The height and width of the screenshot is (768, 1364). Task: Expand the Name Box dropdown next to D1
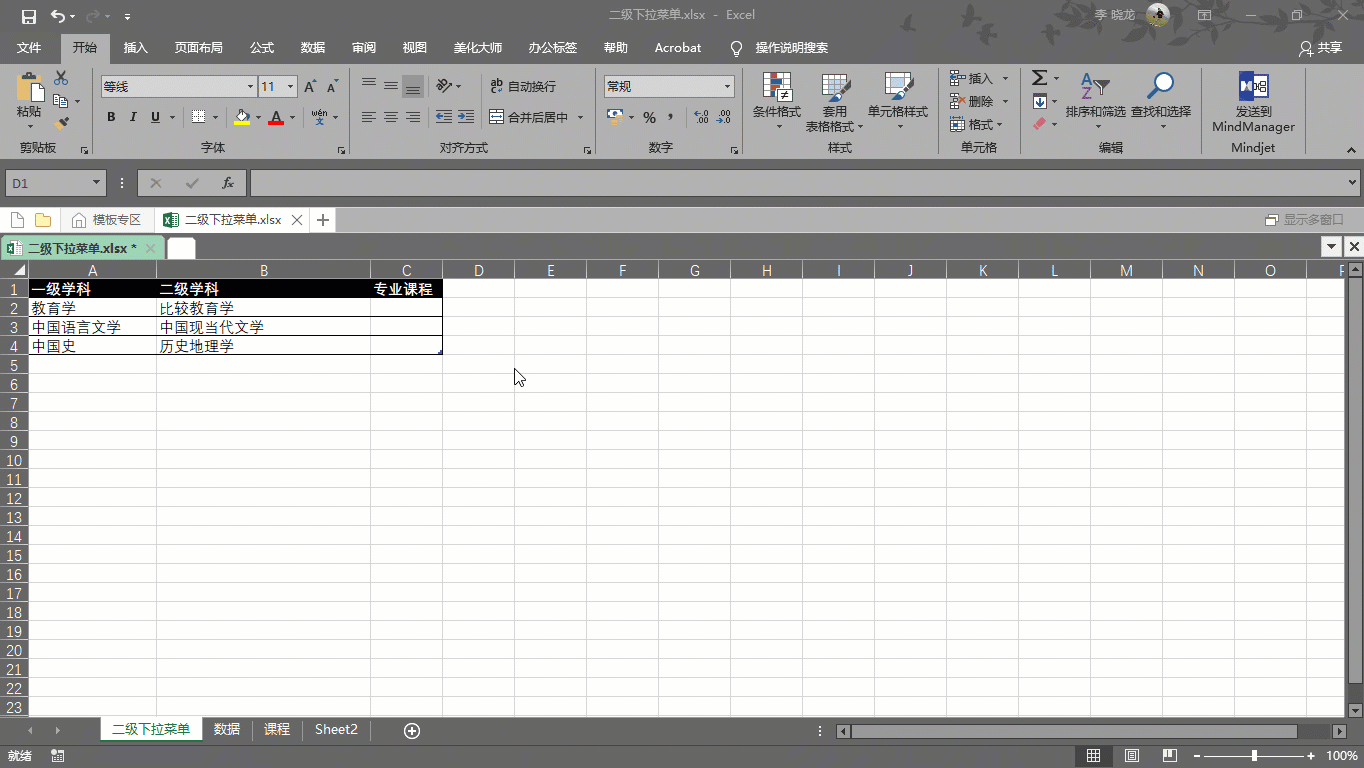pyautogui.click(x=97, y=183)
